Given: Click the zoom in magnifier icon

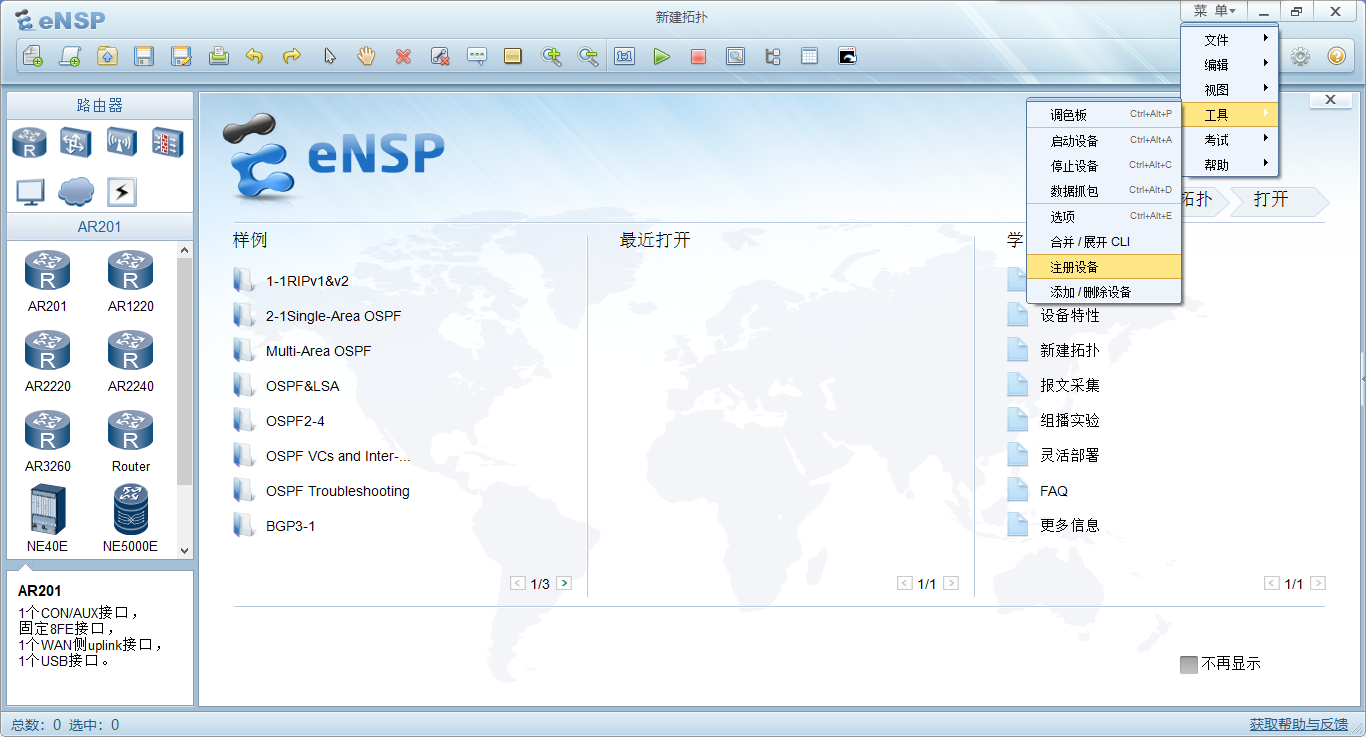Looking at the screenshot, I should tap(551, 57).
